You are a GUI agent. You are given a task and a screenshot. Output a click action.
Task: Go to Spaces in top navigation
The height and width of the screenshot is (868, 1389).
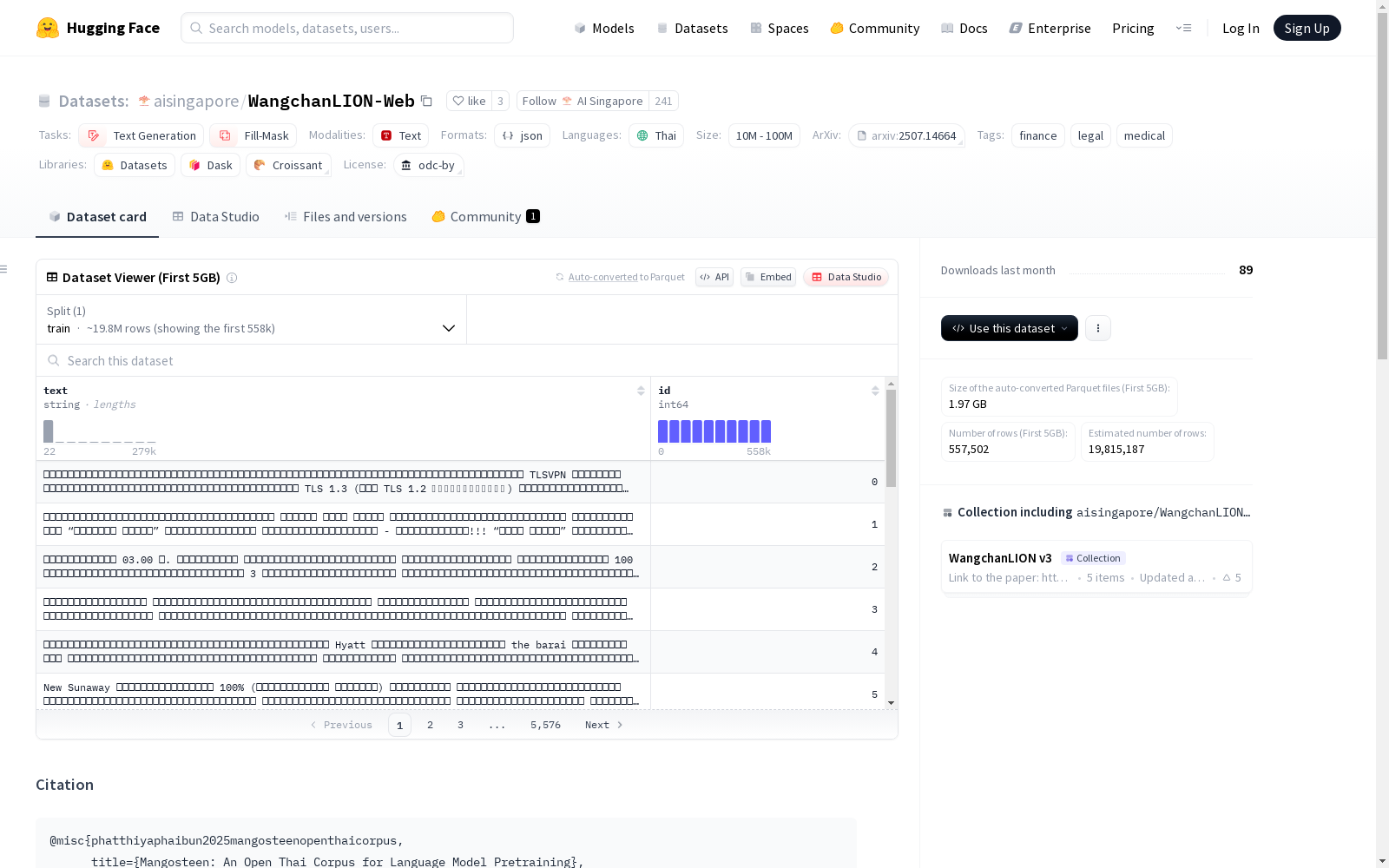pyautogui.click(x=780, y=28)
